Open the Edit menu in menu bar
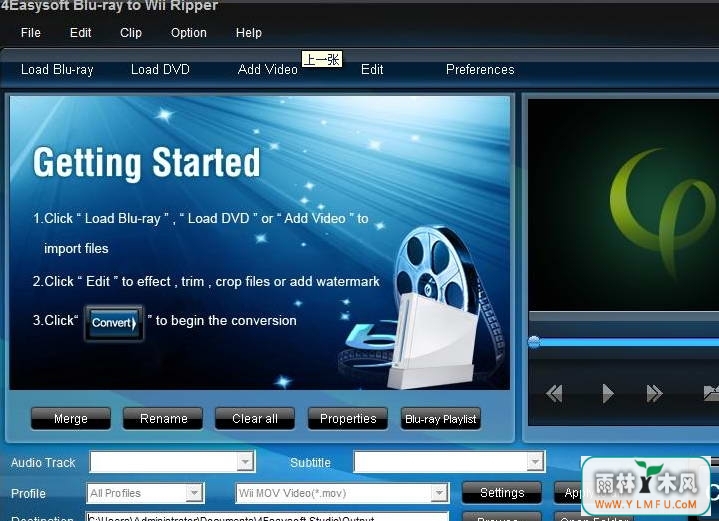 (x=80, y=33)
